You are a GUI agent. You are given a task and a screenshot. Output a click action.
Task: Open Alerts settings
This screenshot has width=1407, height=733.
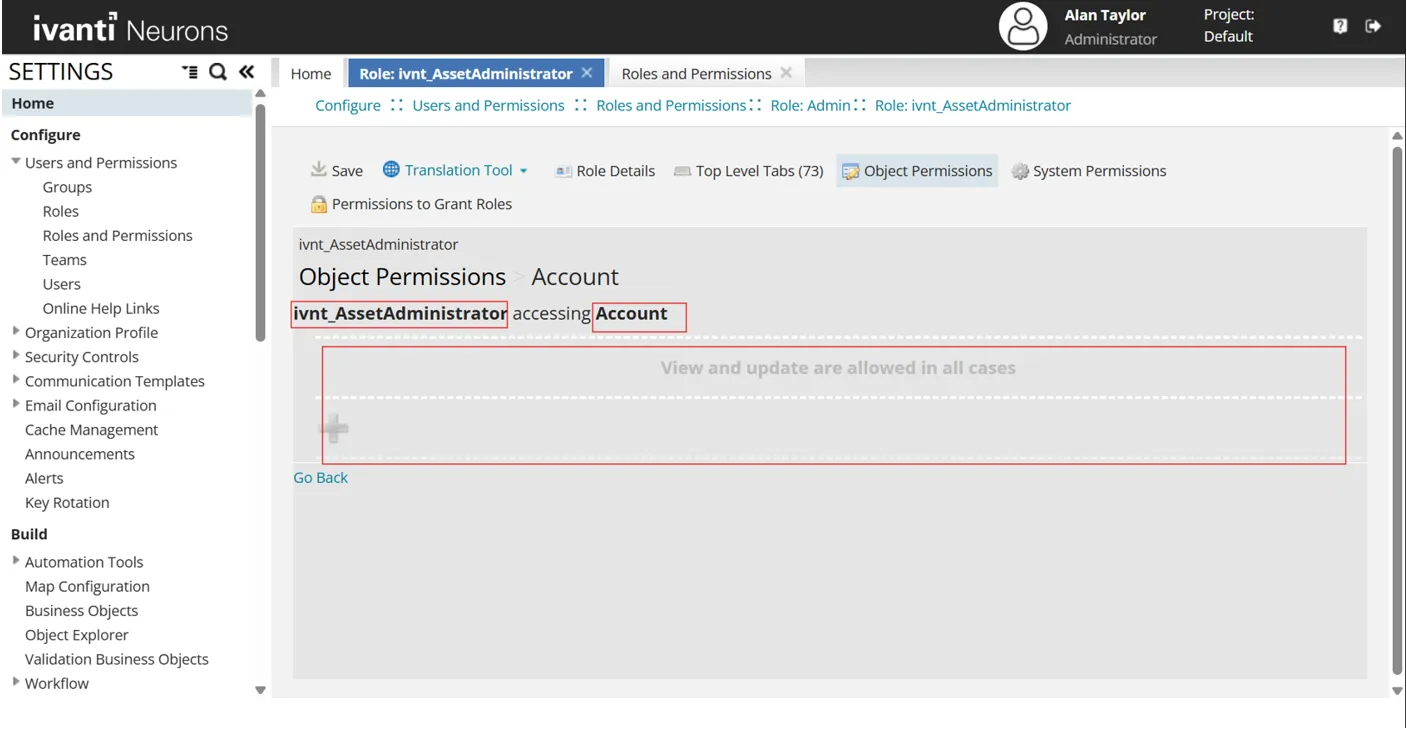click(44, 478)
